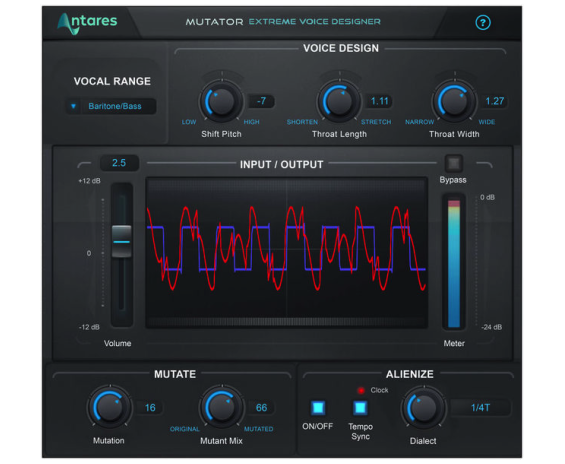Click the STRETCH label under Throat Length
This screenshot has height=464, width=565.
[376, 122]
